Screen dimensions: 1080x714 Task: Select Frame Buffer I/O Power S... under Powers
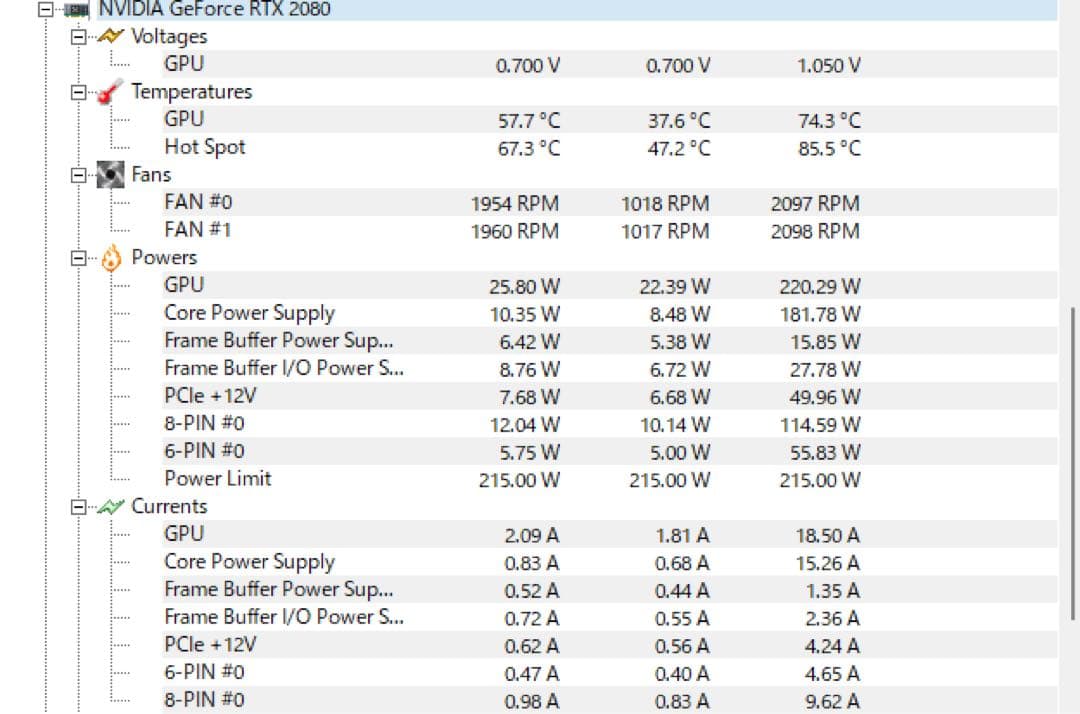pos(610,368)
